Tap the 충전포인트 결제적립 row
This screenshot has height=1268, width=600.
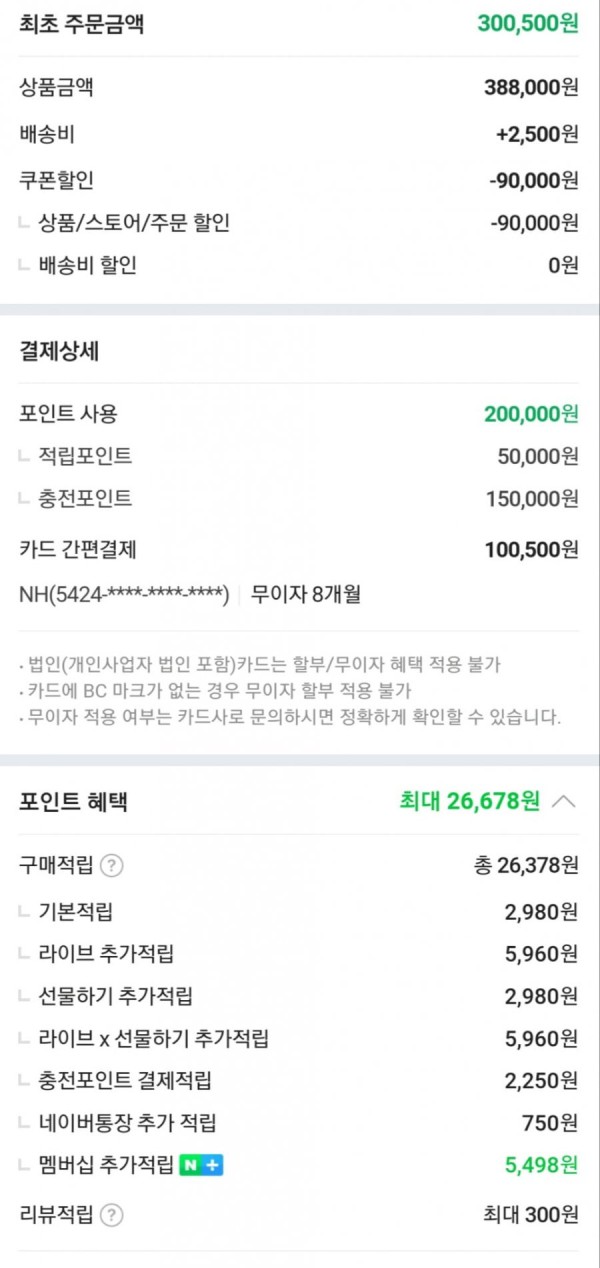pyautogui.click(x=299, y=1081)
